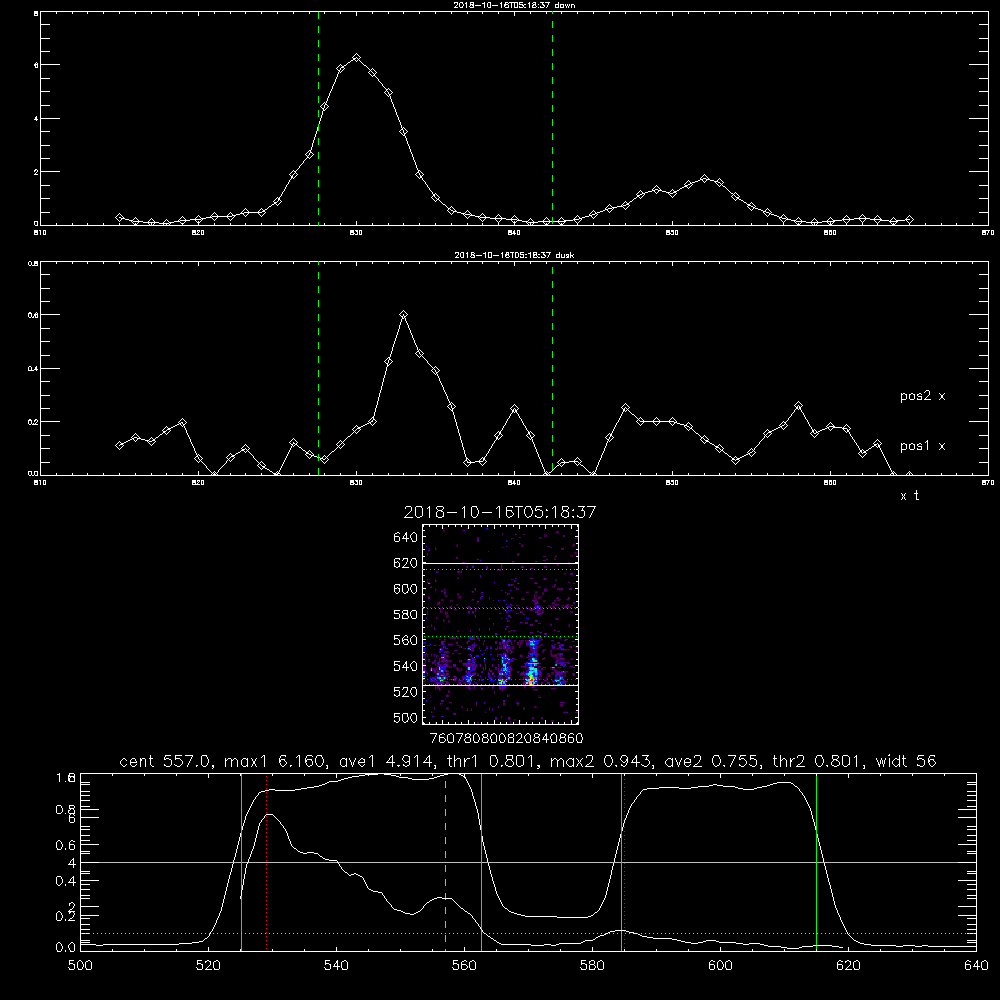Click the 560 tick label on bottom plot x-axis
Image resolution: width=1000 pixels, height=1000 pixels.
(x=464, y=966)
